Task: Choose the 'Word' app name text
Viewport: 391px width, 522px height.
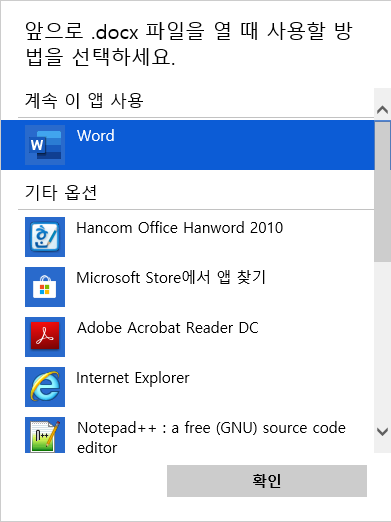Action: (96, 136)
